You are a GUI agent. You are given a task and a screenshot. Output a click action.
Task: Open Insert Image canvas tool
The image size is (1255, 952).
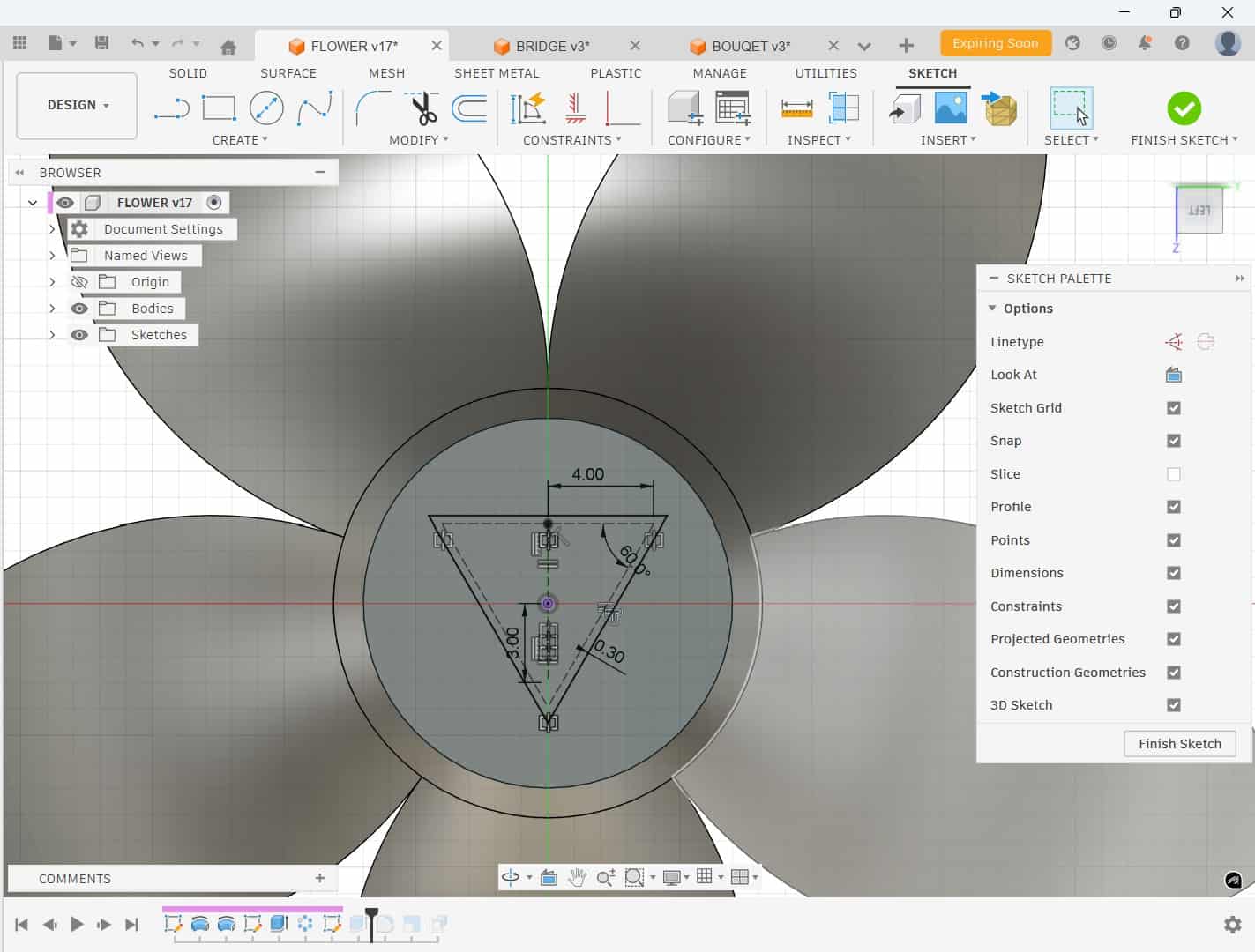coord(950,109)
